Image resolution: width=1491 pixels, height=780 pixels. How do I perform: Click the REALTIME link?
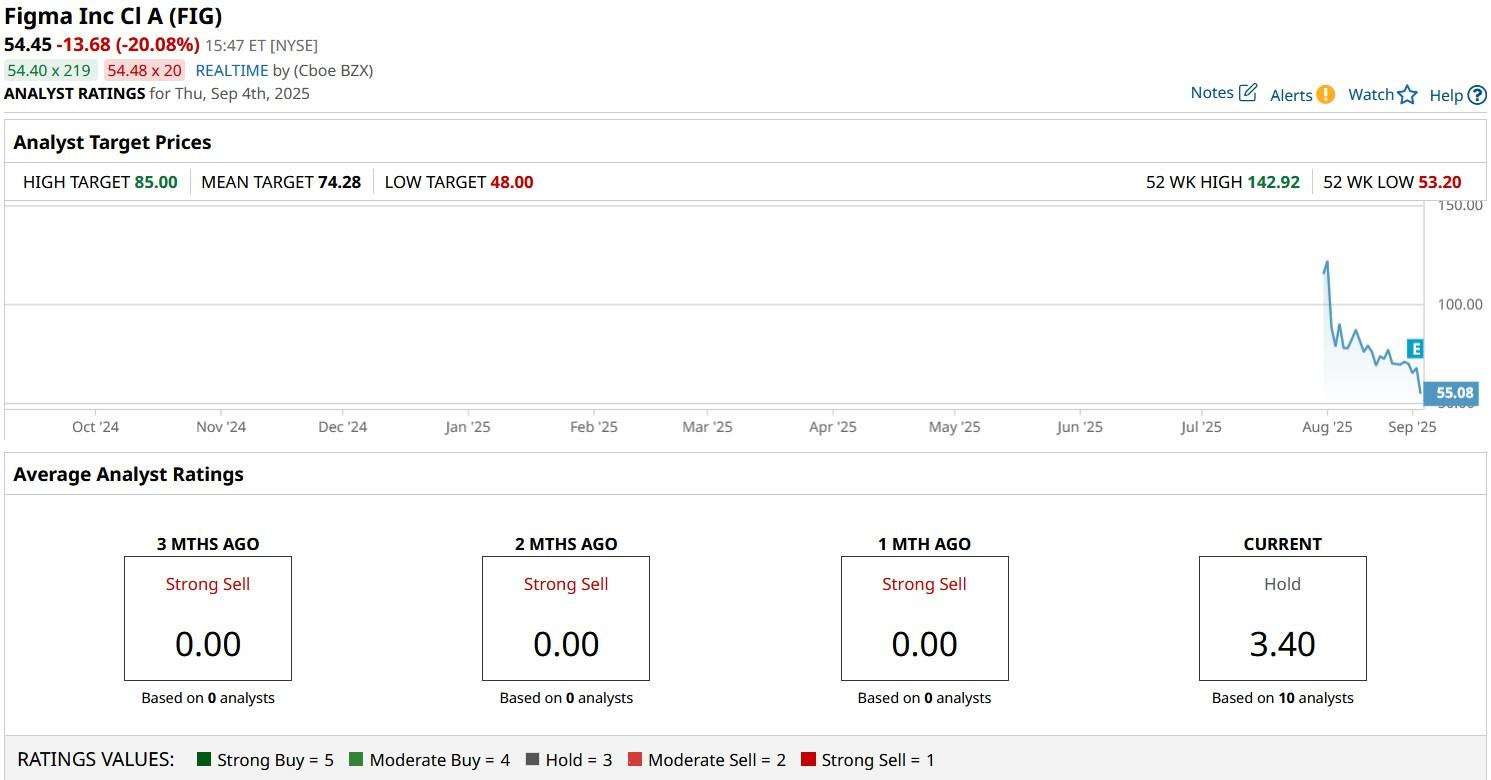click(232, 70)
